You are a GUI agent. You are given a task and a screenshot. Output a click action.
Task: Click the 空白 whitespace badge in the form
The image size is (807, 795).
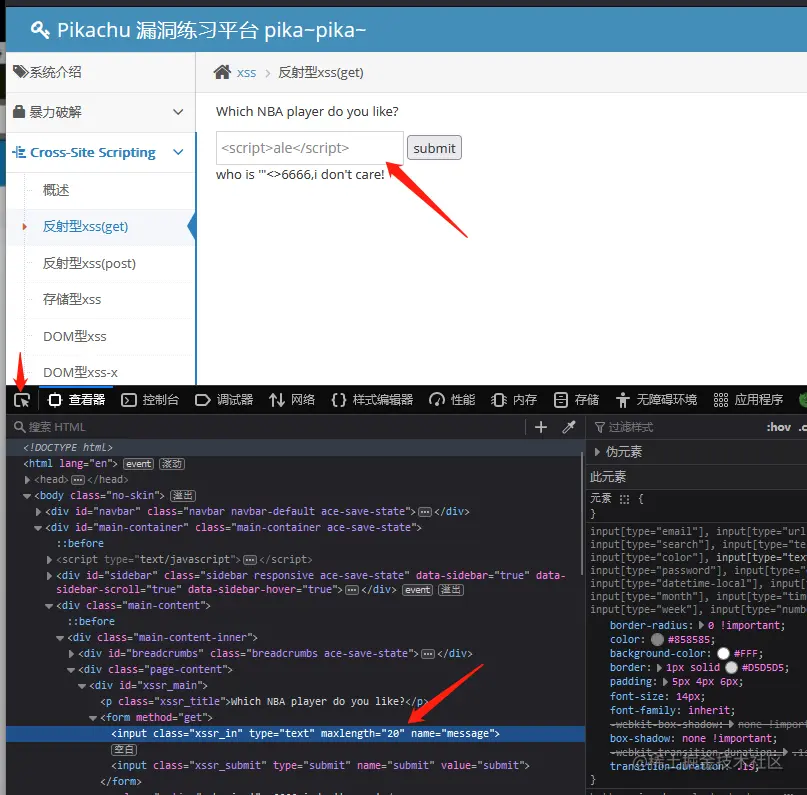(x=124, y=750)
